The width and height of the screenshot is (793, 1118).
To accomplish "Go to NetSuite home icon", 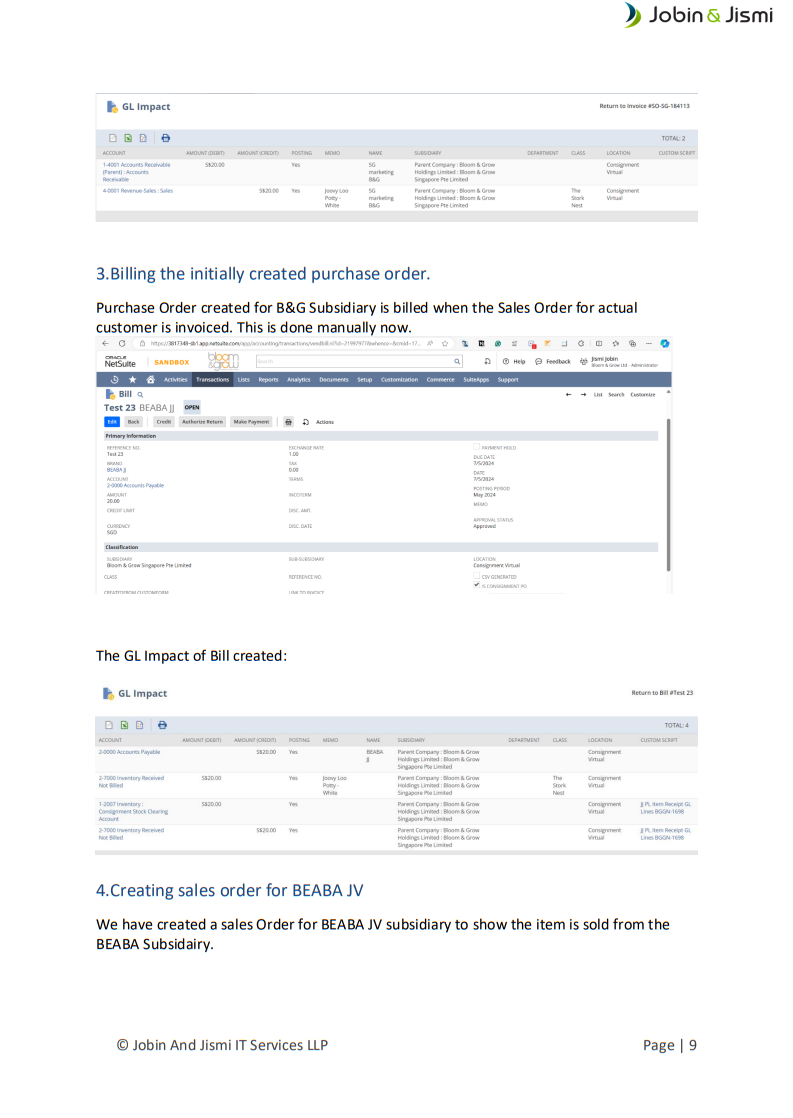I will (150, 380).
